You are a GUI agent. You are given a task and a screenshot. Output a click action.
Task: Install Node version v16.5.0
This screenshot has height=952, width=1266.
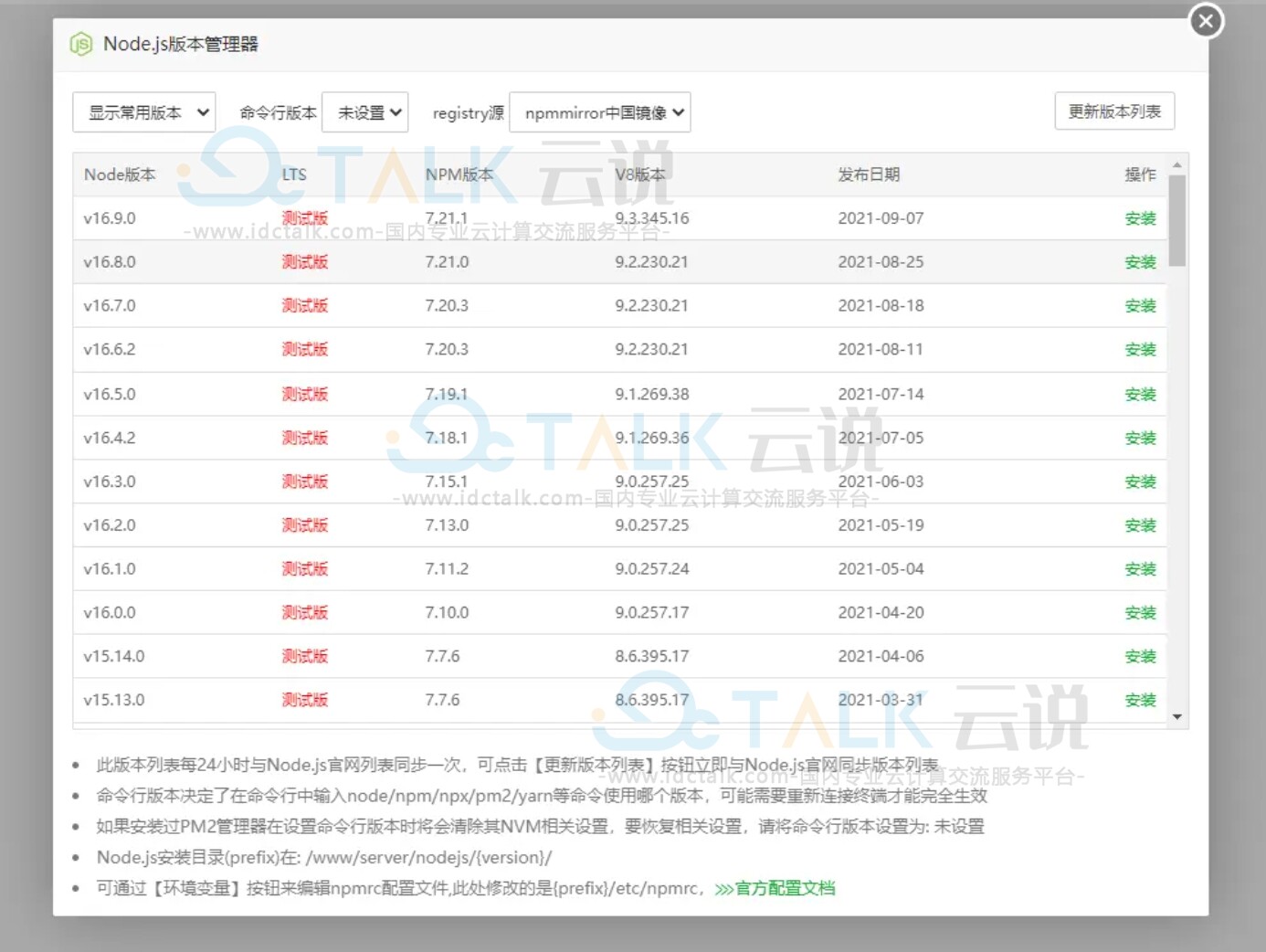[1140, 395]
